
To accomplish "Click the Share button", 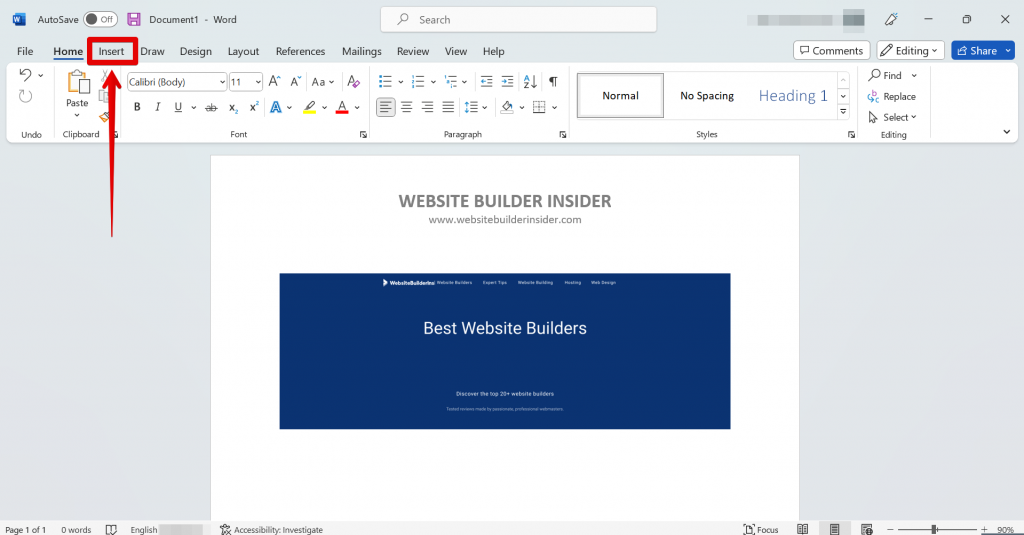I will pos(976,51).
